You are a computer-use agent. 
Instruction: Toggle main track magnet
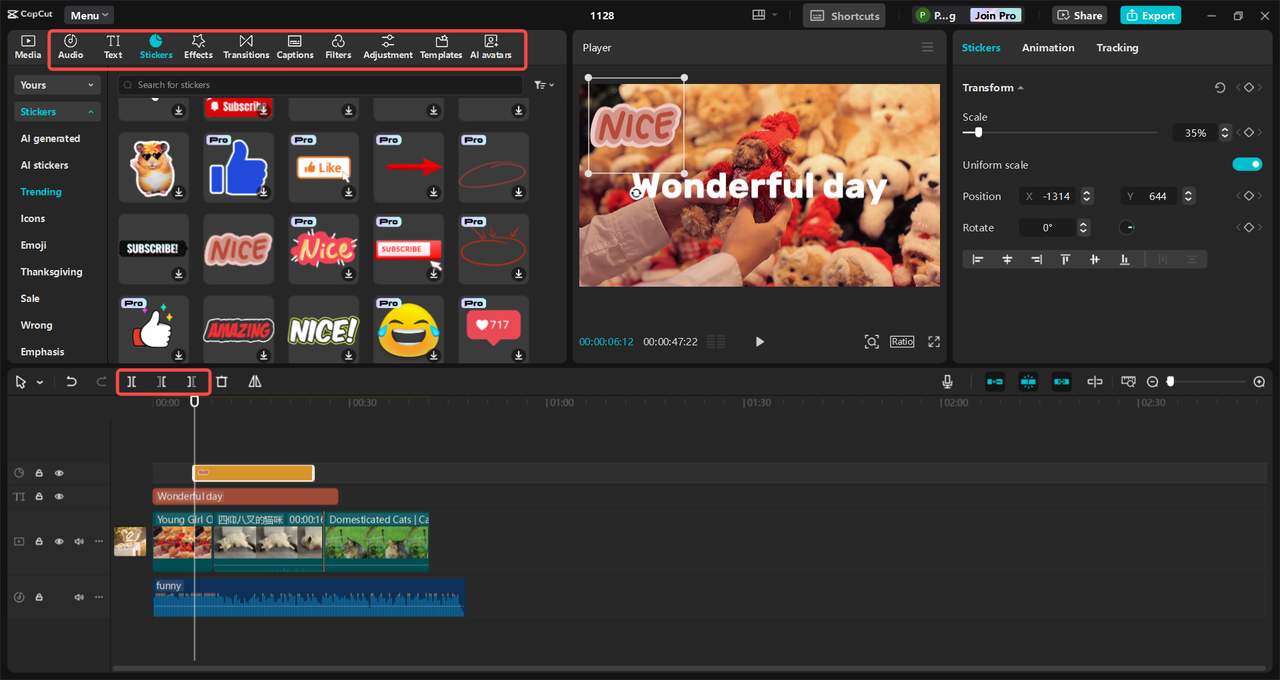tap(995, 382)
